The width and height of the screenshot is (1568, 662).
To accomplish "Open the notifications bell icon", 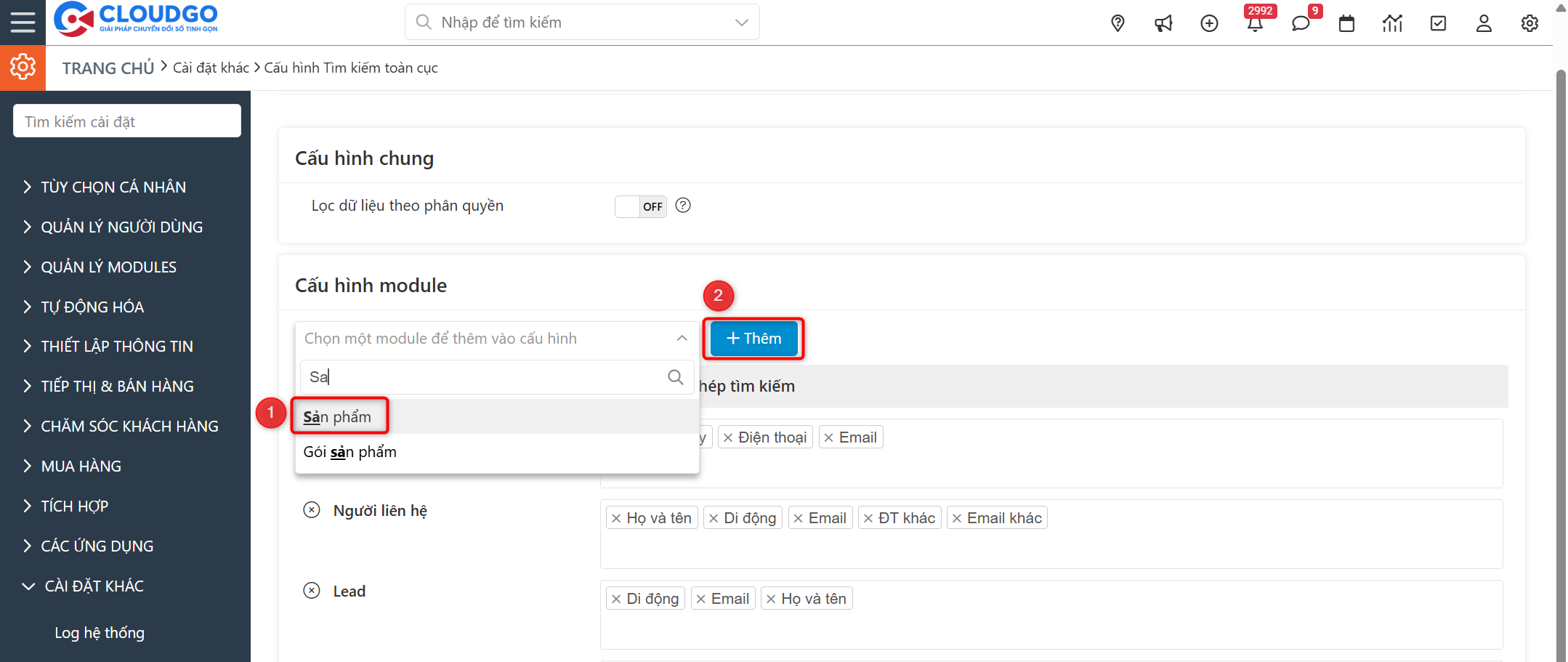I will point(1255,23).
